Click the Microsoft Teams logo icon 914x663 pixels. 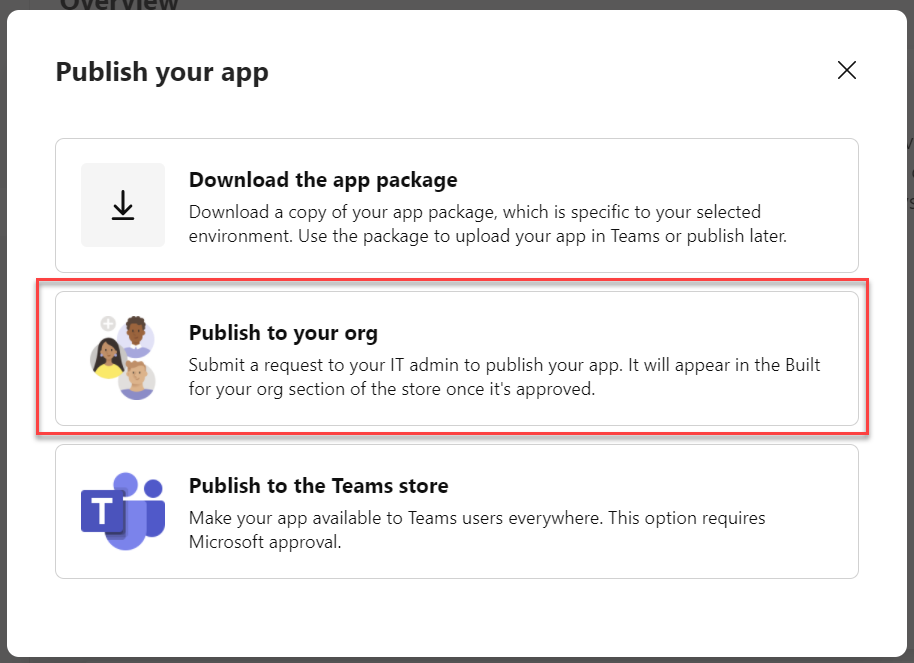coord(123,511)
